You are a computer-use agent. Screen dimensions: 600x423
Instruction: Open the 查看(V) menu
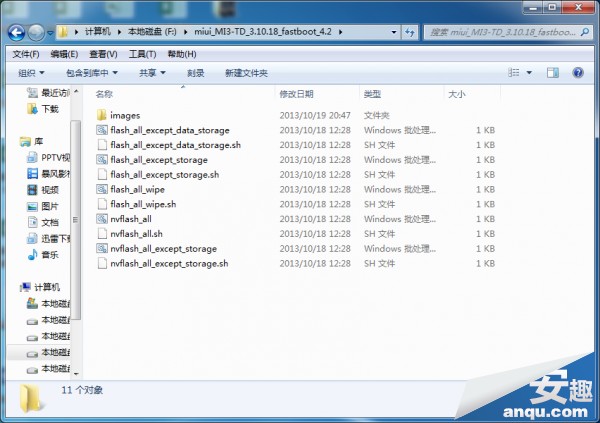[103, 54]
